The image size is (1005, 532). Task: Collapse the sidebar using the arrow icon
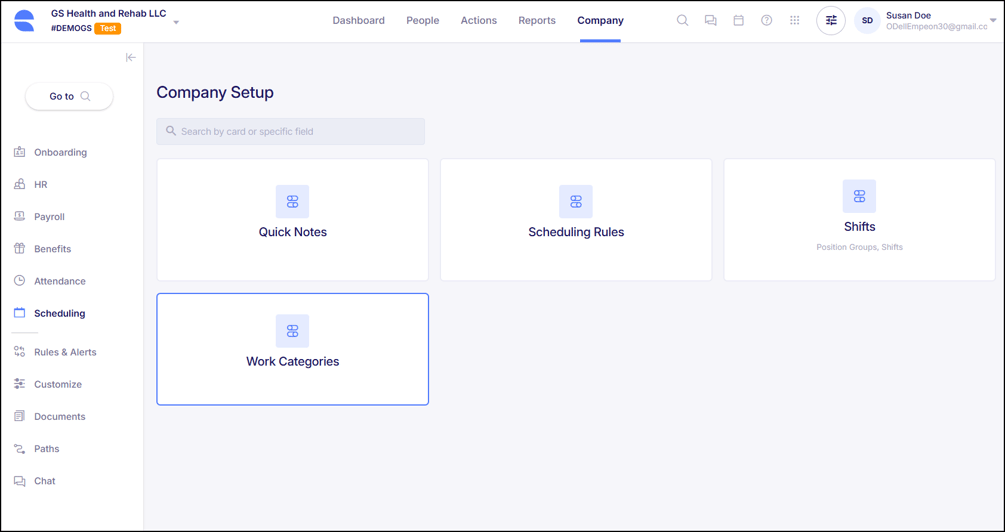pyautogui.click(x=130, y=58)
